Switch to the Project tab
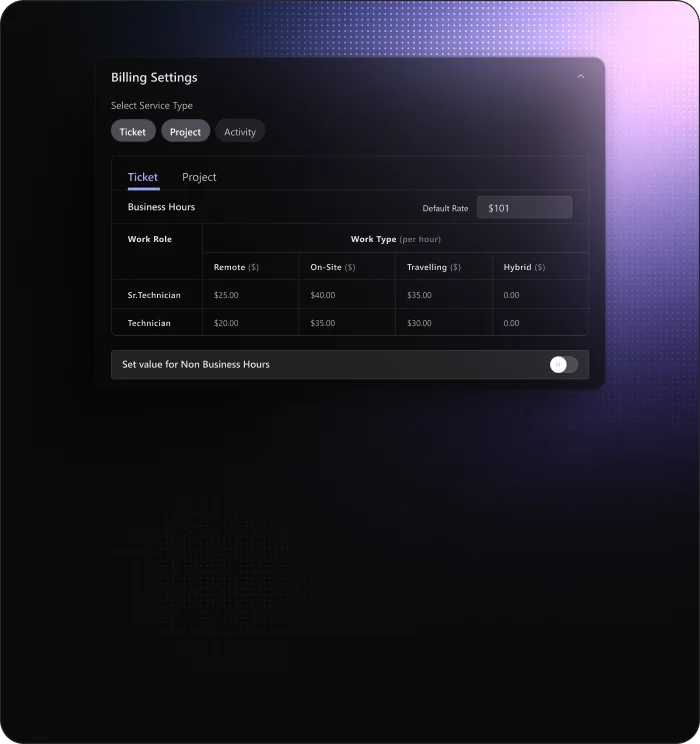The width and height of the screenshot is (700, 744). click(199, 177)
